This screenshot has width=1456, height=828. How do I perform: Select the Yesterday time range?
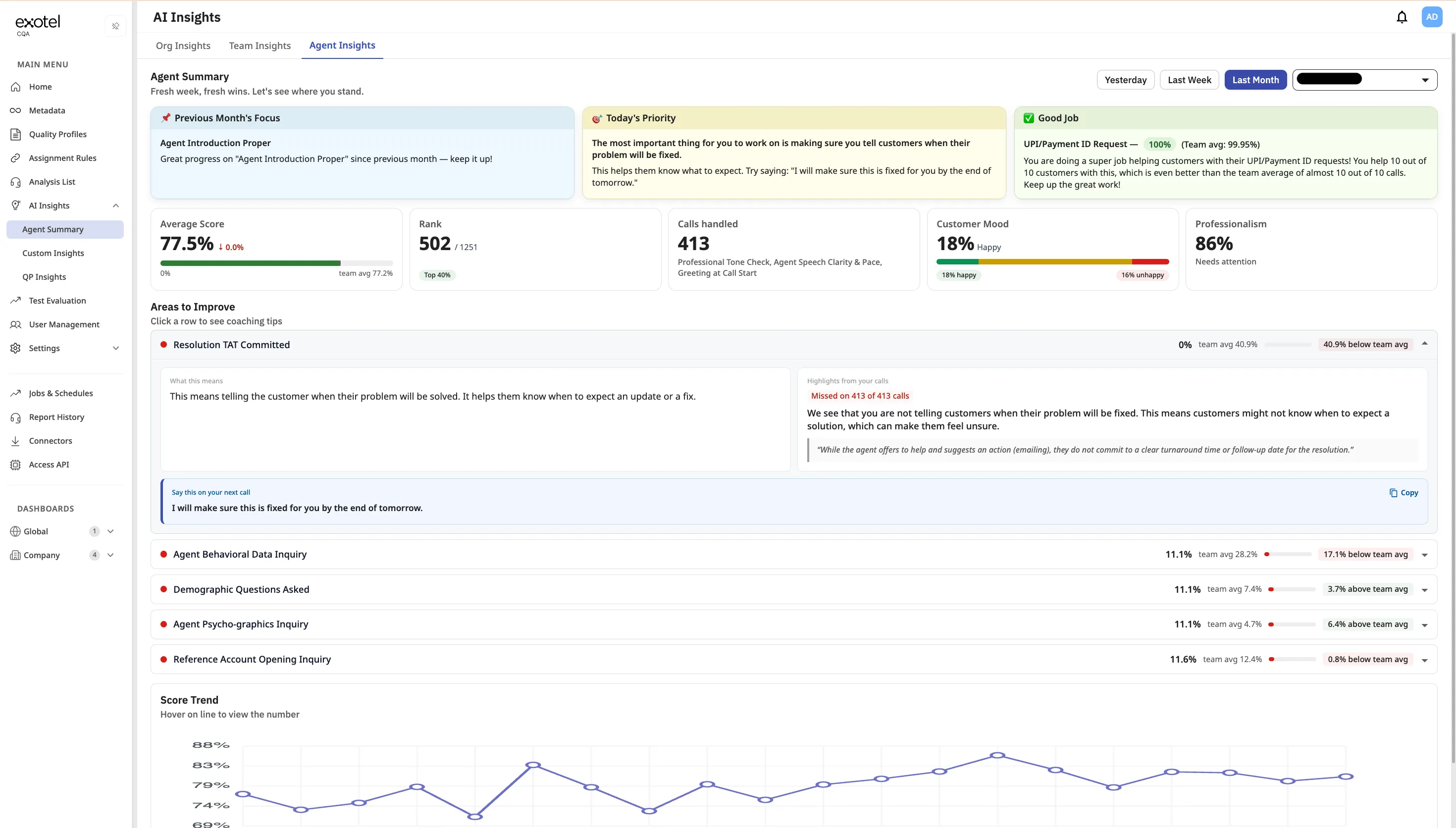coord(1125,80)
